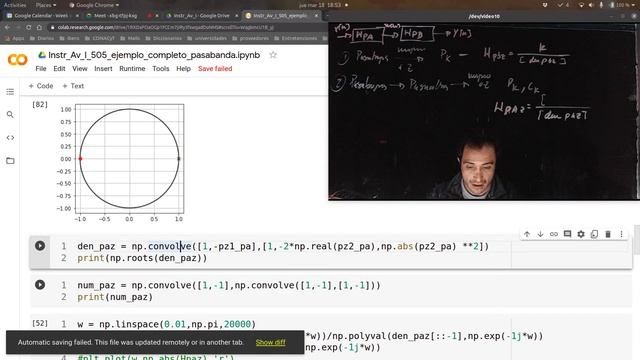Viewport: 640px width, 360px height.
Task: Open GNOME Activities overview
Action: (x=15, y=5)
